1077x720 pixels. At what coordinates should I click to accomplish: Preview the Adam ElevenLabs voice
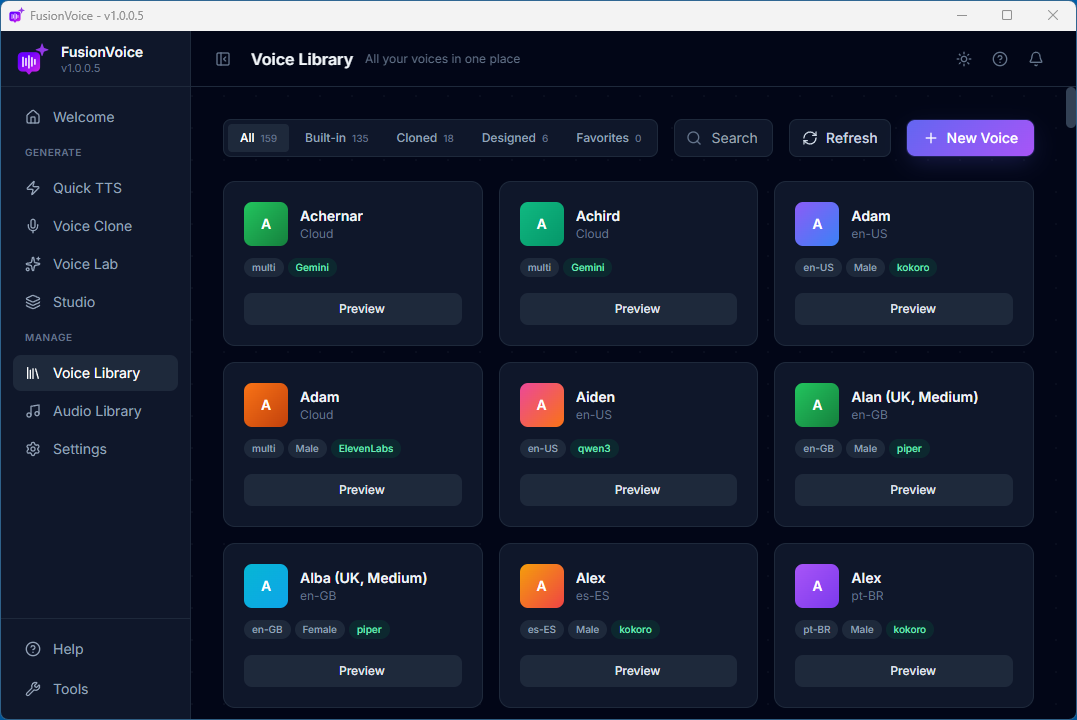click(x=352, y=490)
